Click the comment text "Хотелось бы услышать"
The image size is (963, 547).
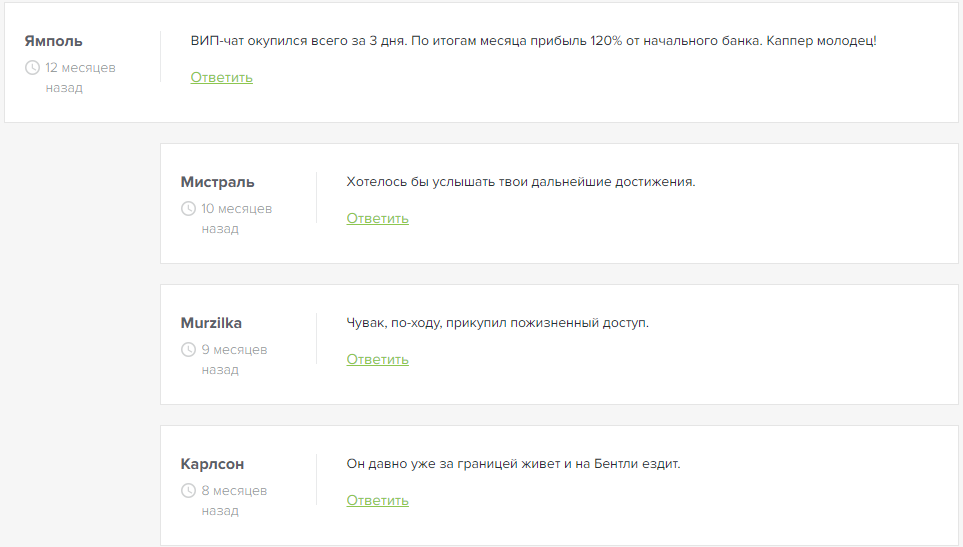point(520,182)
